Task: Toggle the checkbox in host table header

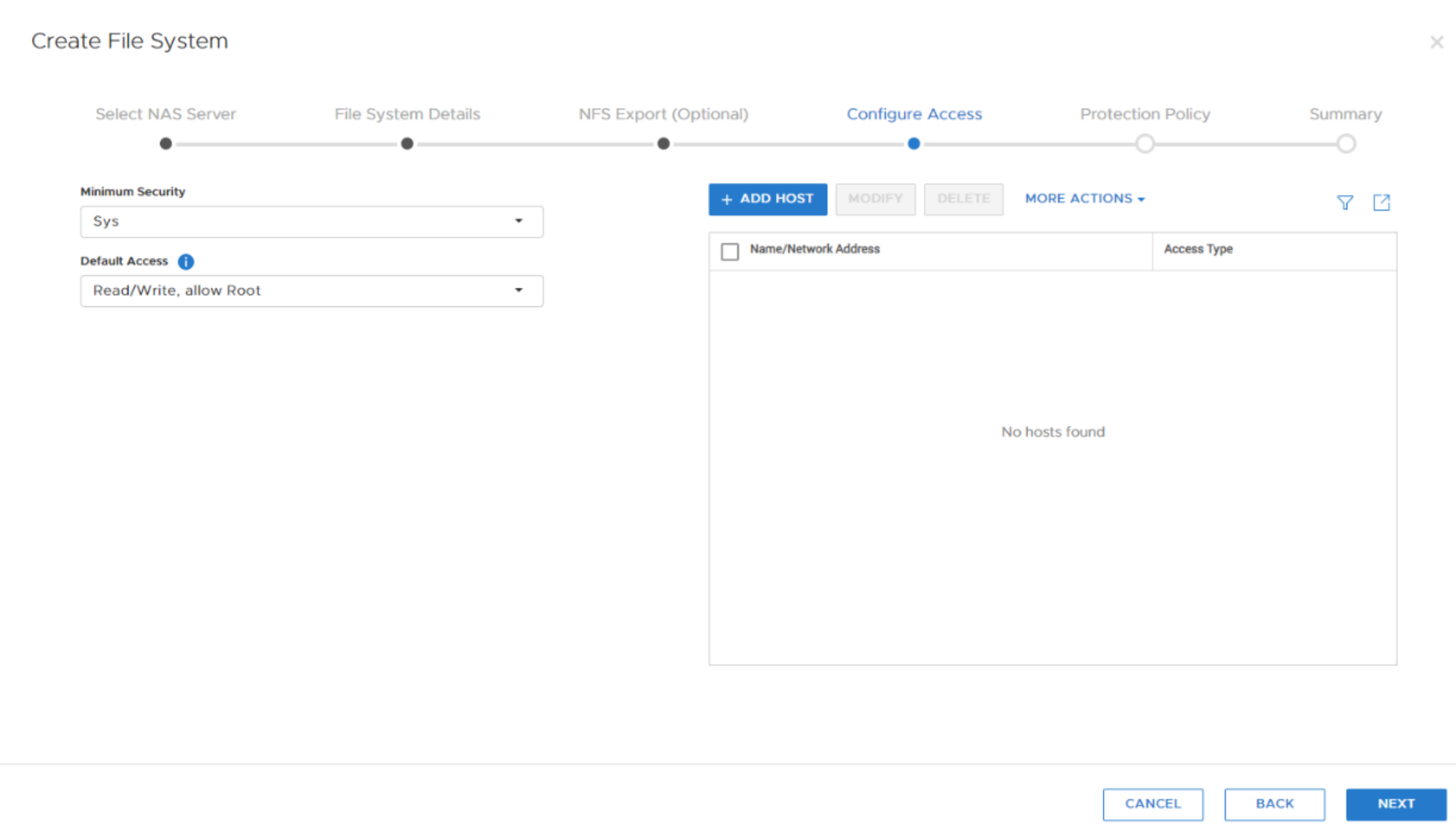Action: [730, 250]
